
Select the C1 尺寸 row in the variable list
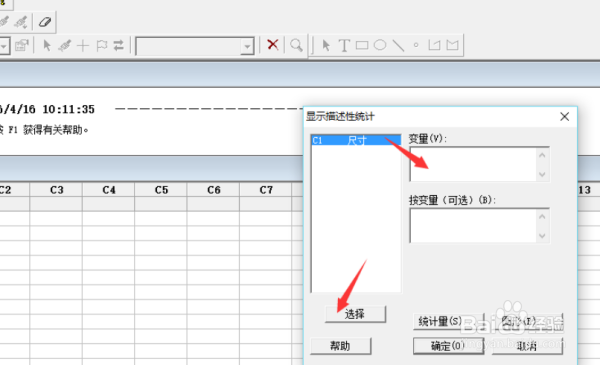click(x=356, y=140)
